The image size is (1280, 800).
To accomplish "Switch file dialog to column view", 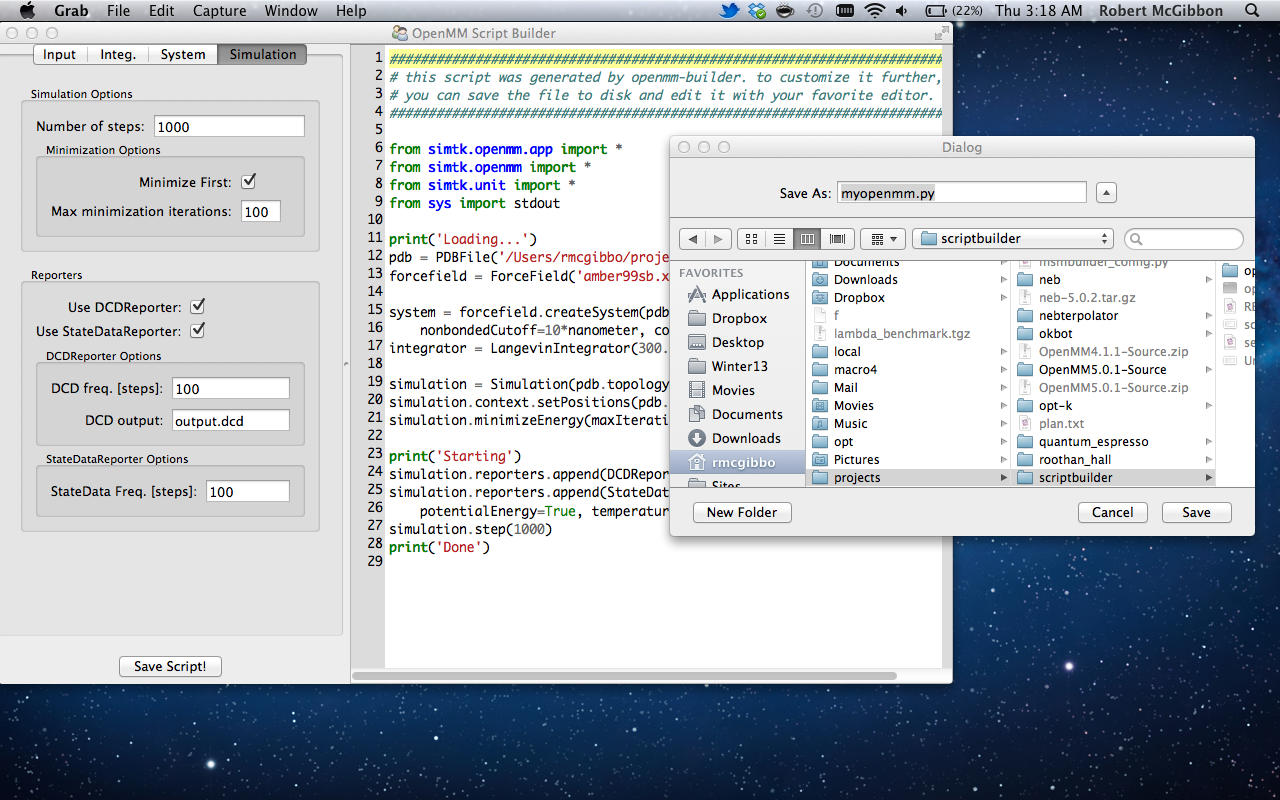I will (x=808, y=239).
